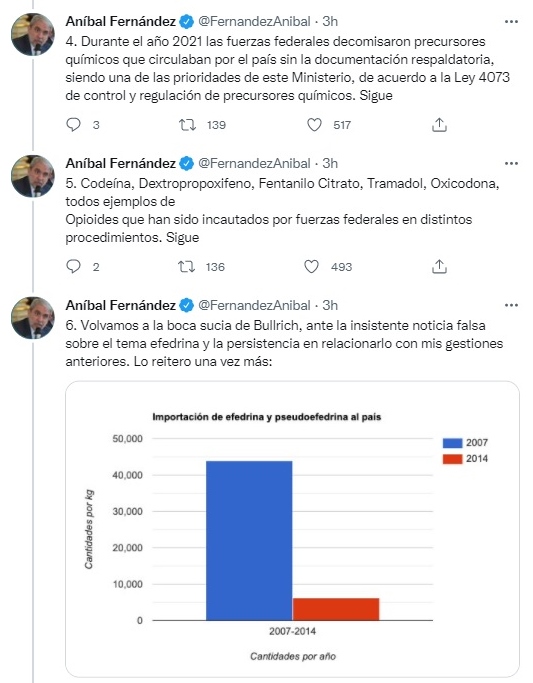The height and width of the screenshot is (683, 533).
Task: Open the 3h timestamp of tweet 6
Action: point(330,305)
